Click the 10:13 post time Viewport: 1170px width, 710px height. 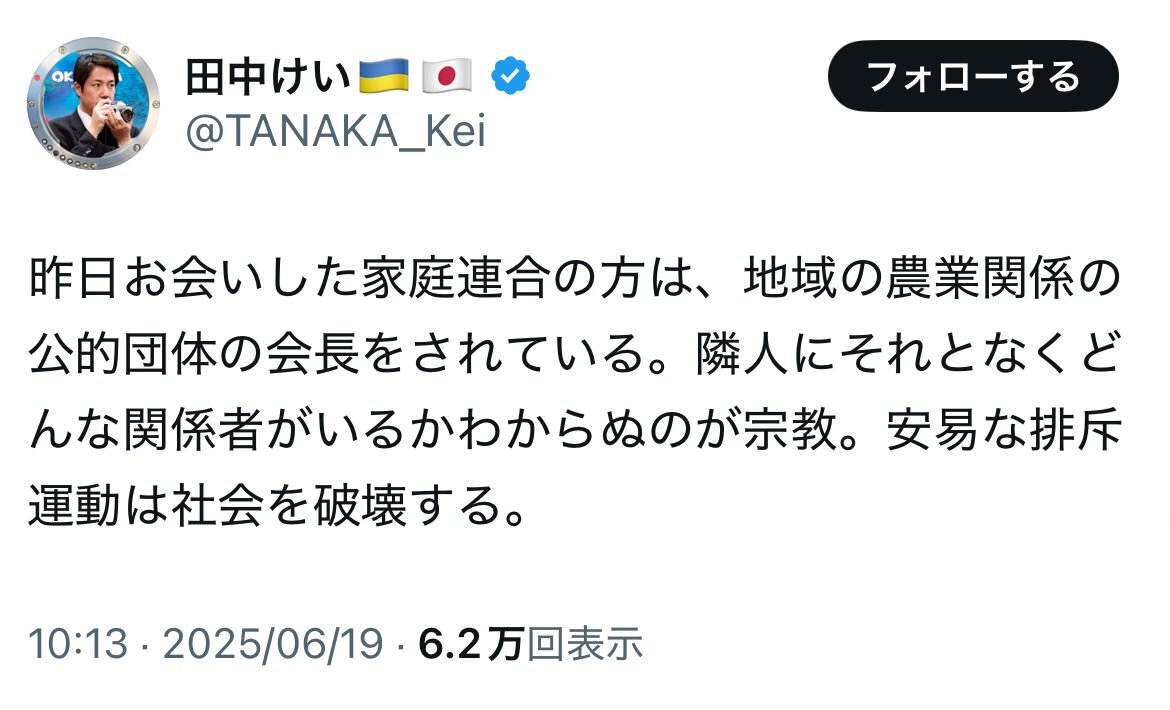point(78,643)
